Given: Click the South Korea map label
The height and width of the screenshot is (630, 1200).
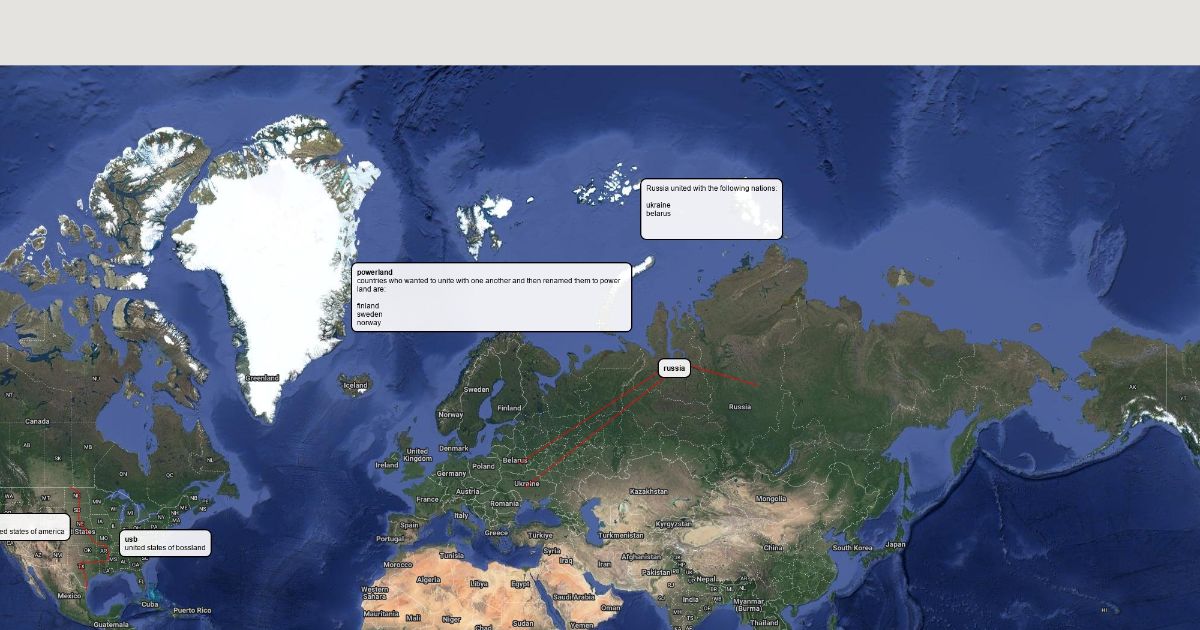Looking at the screenshot, I should (x=853, y=548).
